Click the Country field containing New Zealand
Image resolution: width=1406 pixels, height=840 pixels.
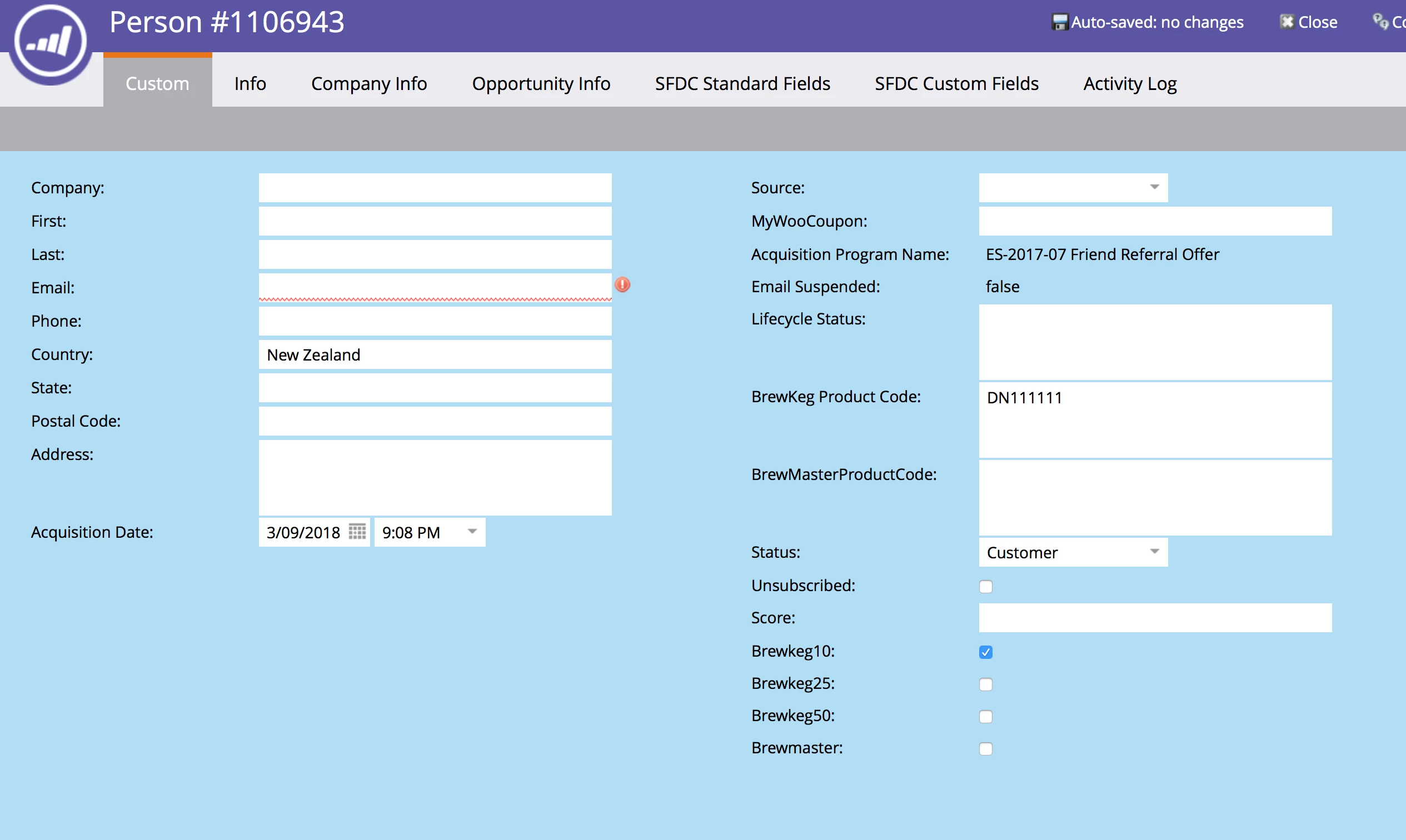[x=435, y=354]
